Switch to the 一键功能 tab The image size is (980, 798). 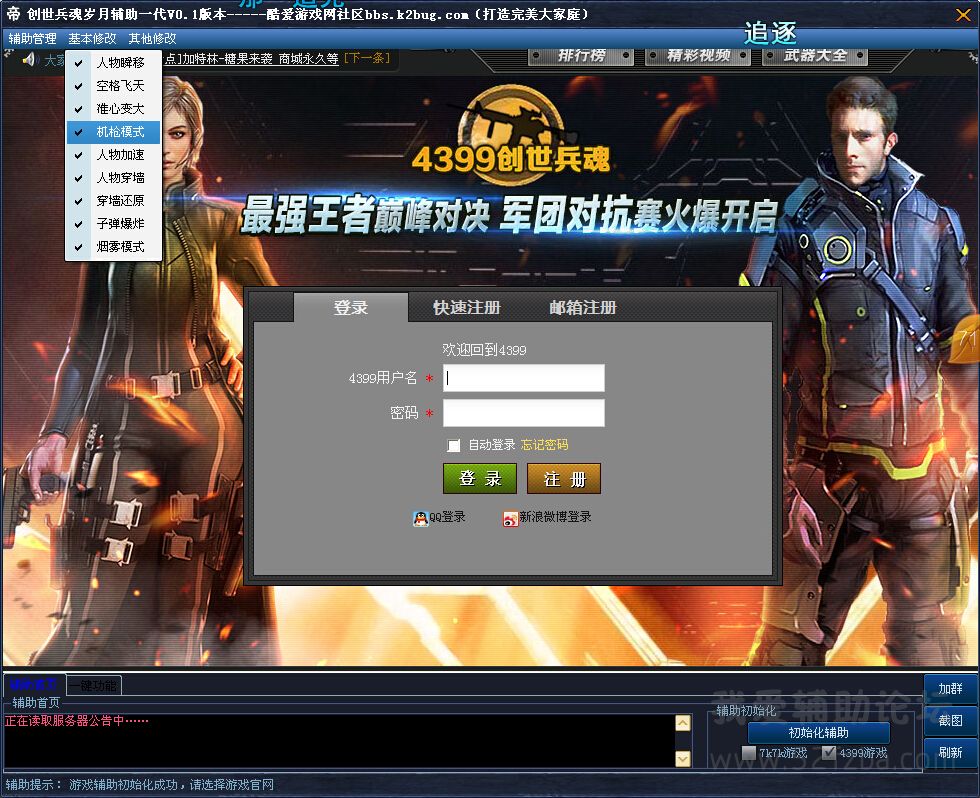point(93,686)
